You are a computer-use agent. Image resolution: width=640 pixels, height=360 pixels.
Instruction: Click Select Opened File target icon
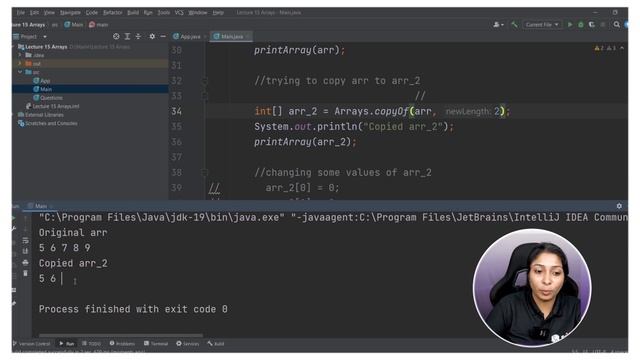116,37
